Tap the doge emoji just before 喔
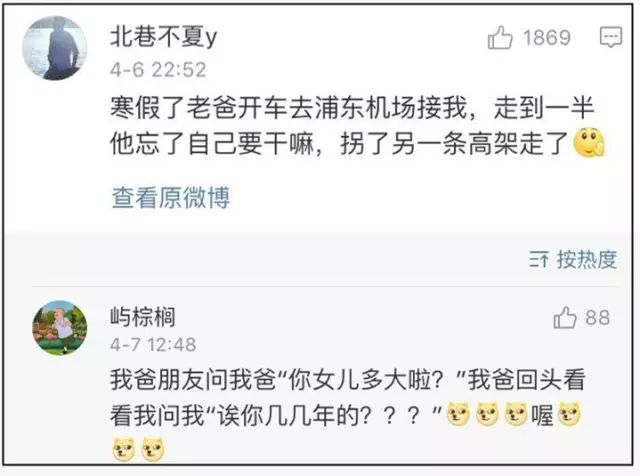 516,414
